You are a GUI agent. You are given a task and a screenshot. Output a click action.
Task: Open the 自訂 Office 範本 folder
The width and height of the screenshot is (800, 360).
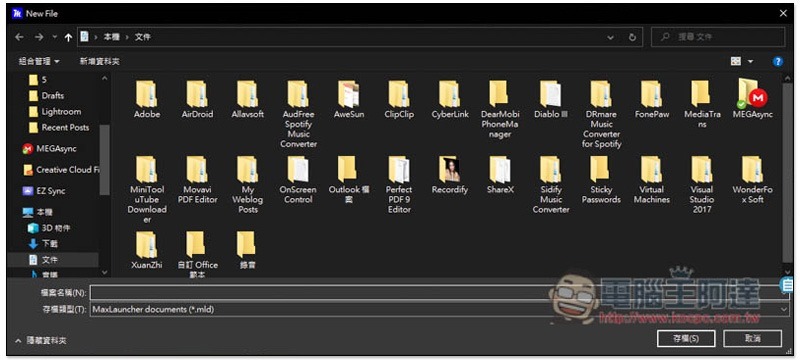(197, 254)
